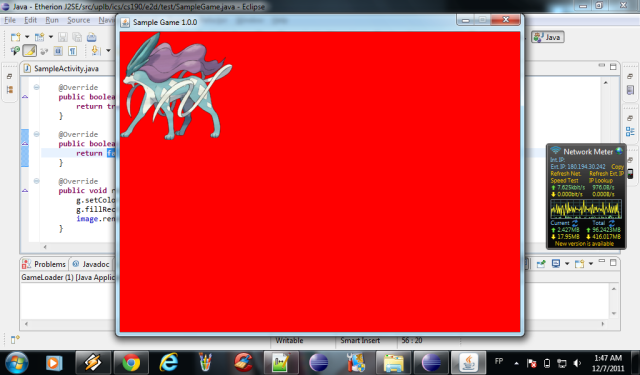The height and width of the screenshot is (375, 640).
Task: Toggle Mark Occurrences highlighter button
Action: tap(29, 51)
